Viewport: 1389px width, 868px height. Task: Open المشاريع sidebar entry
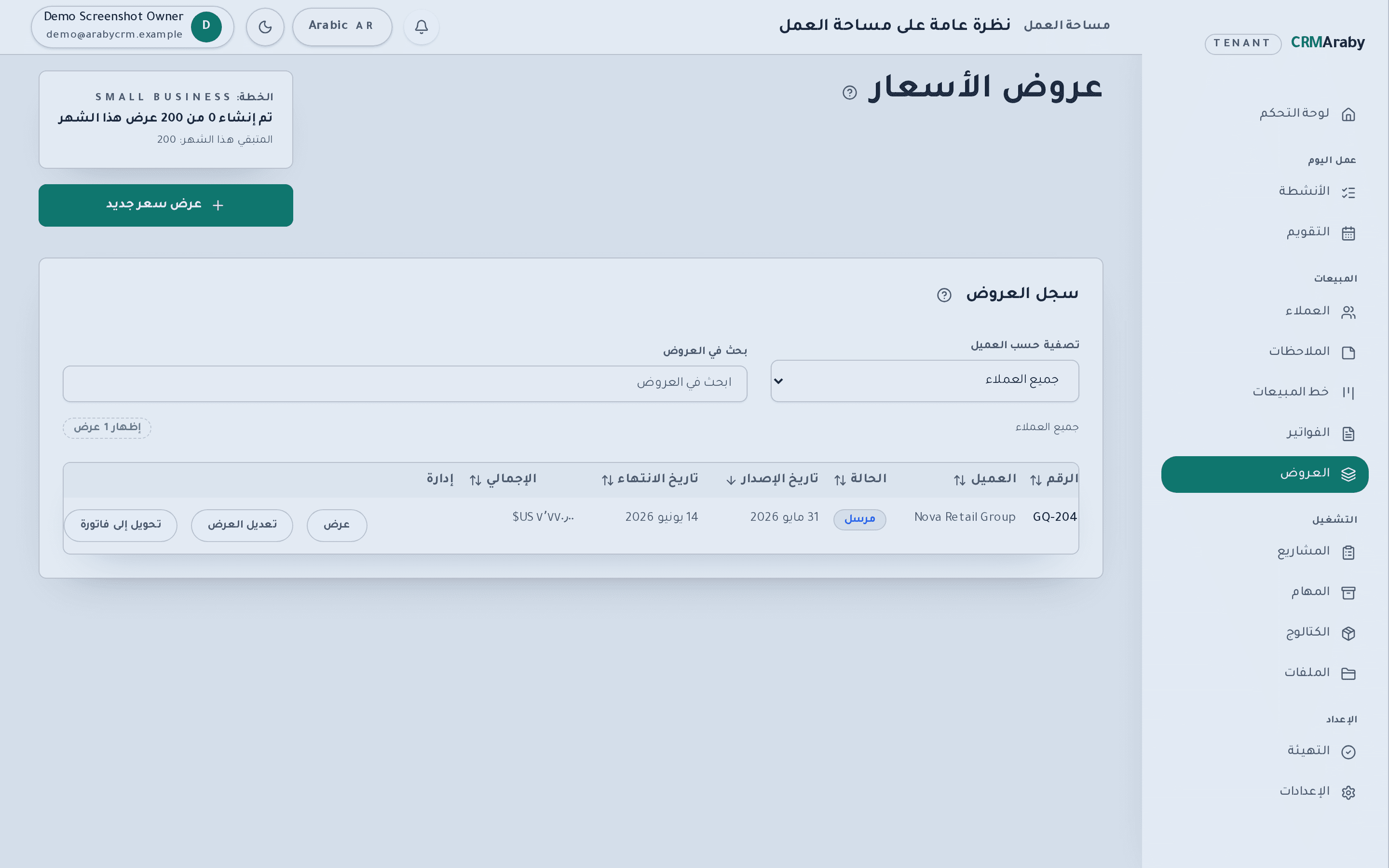pyautogui.click(x=1265, y=552)
